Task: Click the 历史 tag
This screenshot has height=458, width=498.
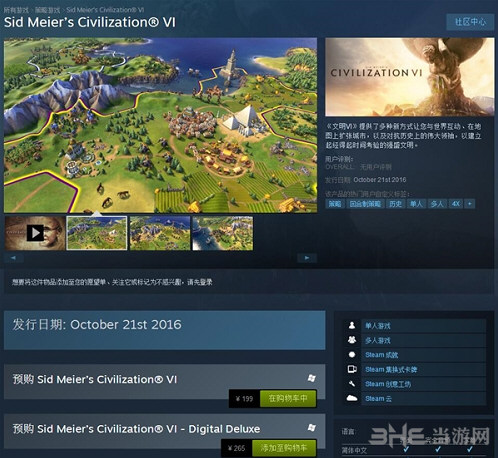Action: click(x=395, y=204)
